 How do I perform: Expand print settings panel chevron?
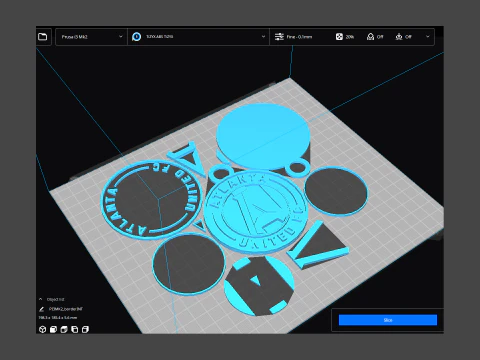pyautogui.click(x=428, y=37)
